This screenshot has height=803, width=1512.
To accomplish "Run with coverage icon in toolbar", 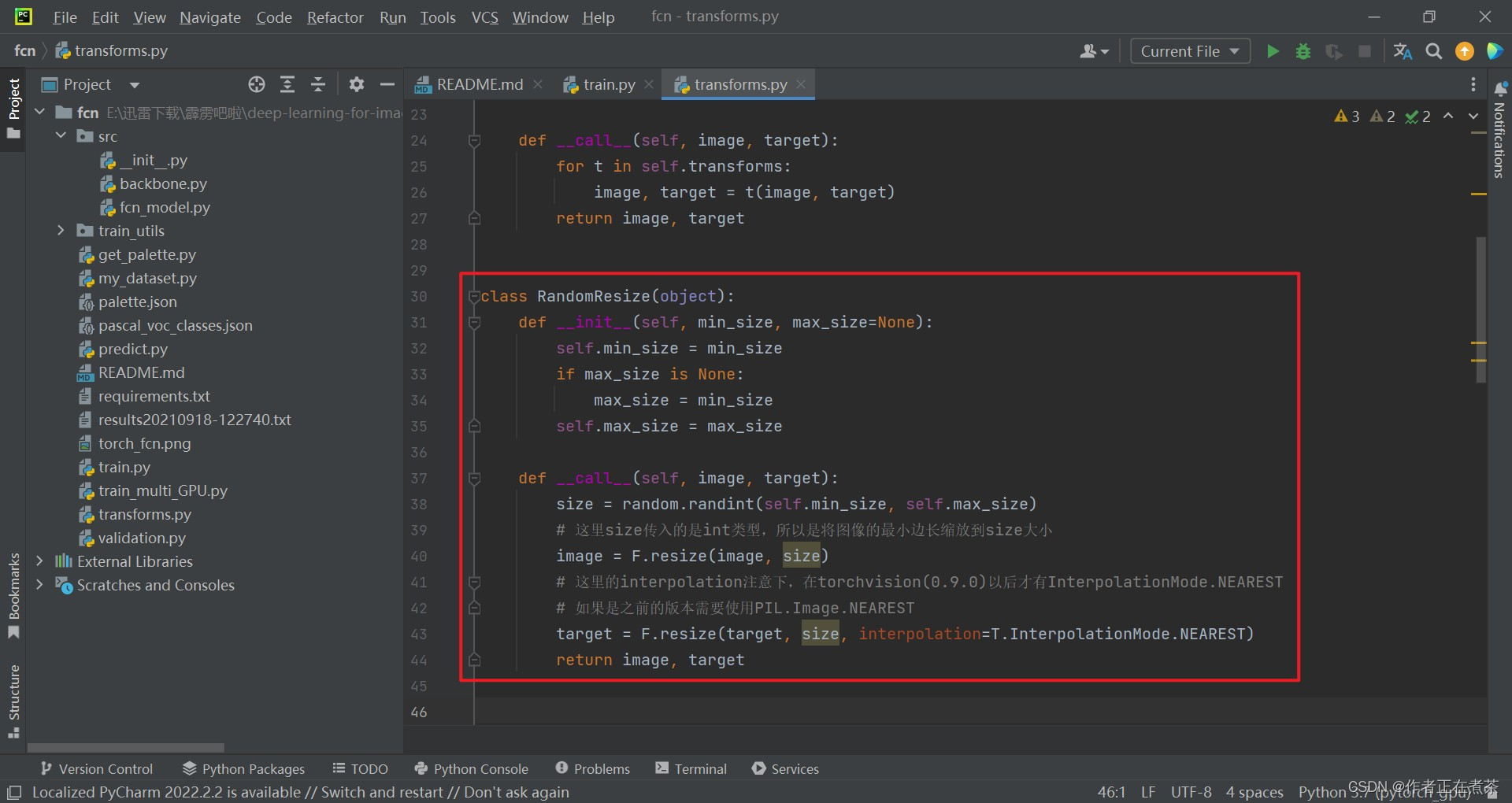I will [1334, 51].
